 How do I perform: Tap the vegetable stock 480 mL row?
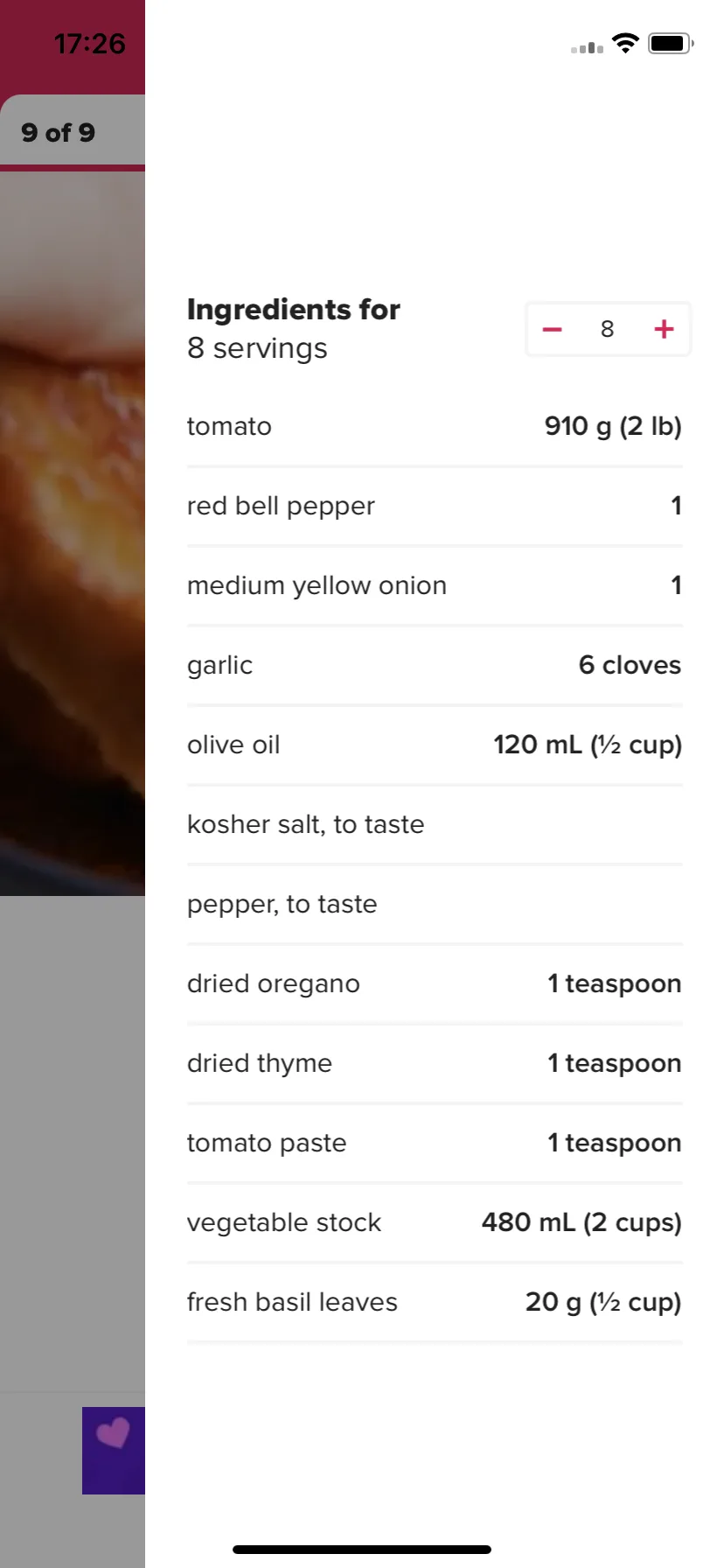pos(435,1222)
